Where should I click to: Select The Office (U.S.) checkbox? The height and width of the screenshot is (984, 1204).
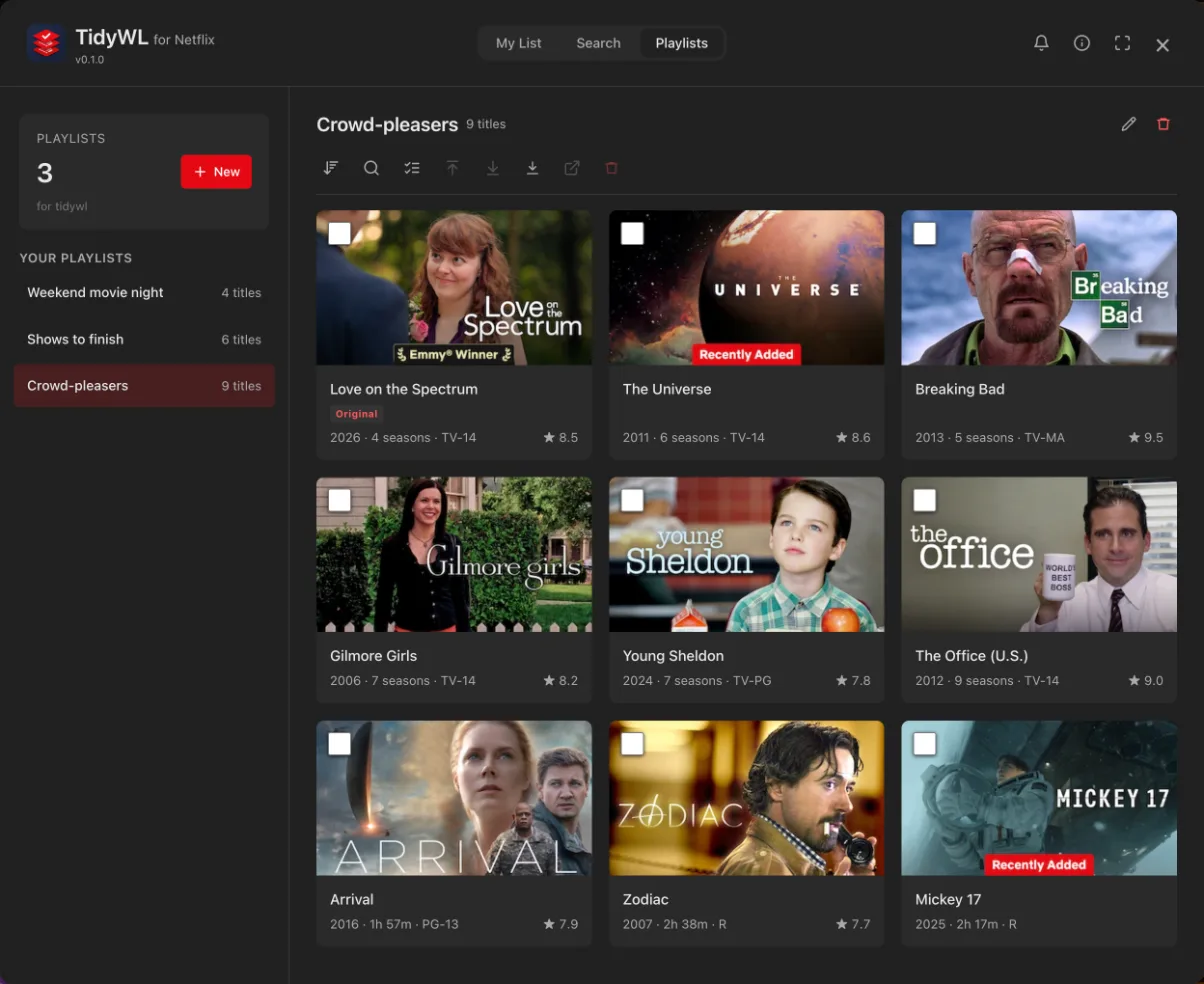click(x=925, y=500)
